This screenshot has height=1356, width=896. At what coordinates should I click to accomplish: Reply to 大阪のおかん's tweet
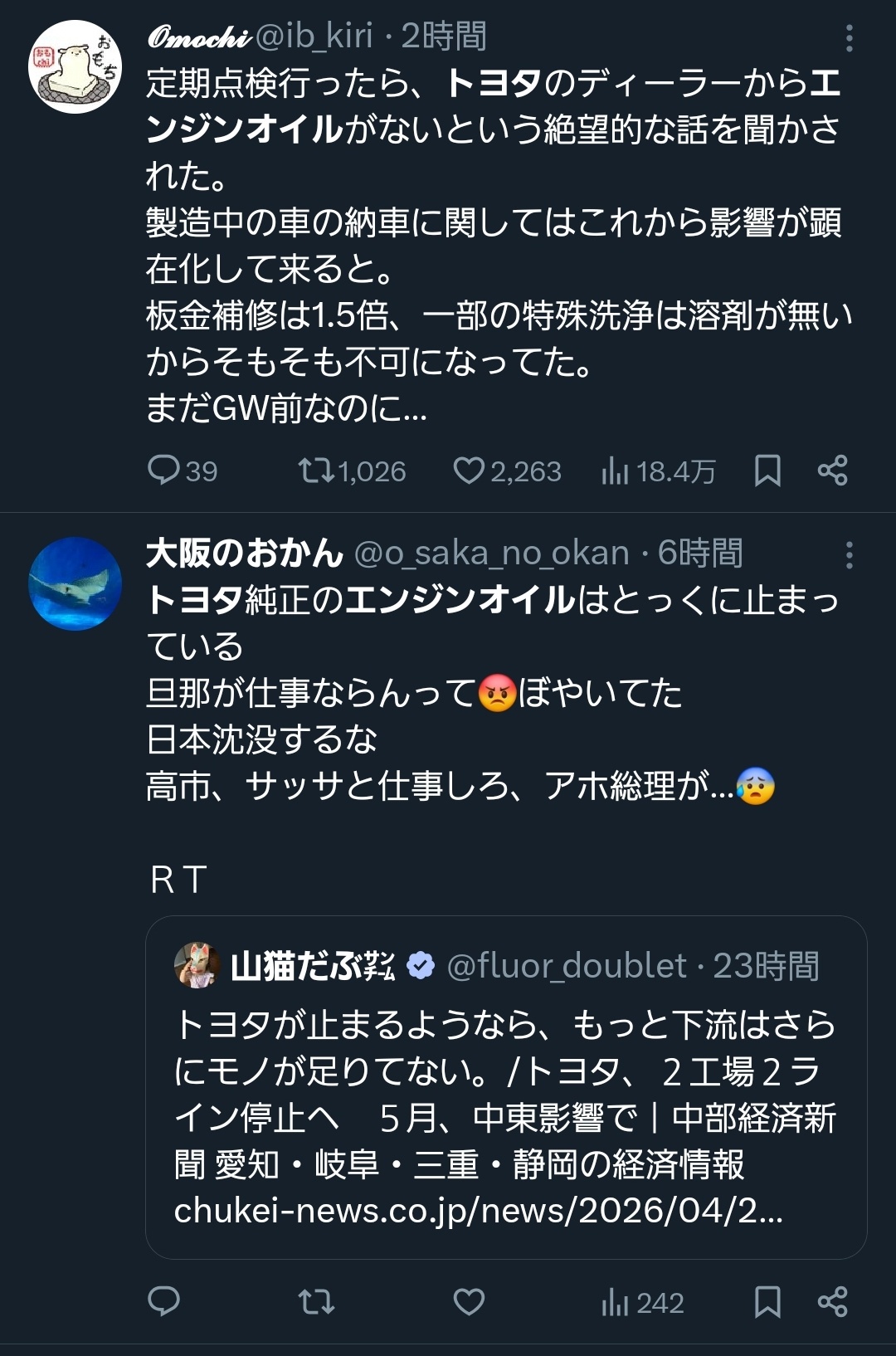[163, 1301]
